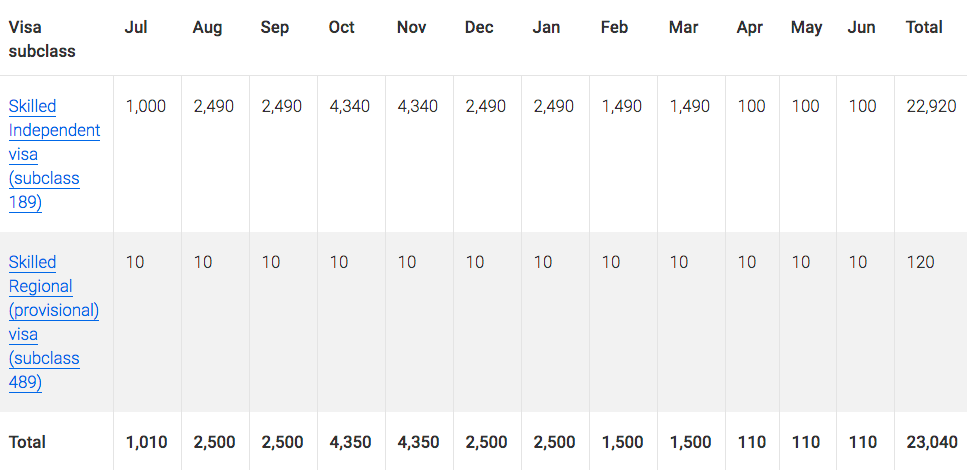Screen dimensions: 967x470
Task: Click the Total column header
Action: click(x=924, y=27)
